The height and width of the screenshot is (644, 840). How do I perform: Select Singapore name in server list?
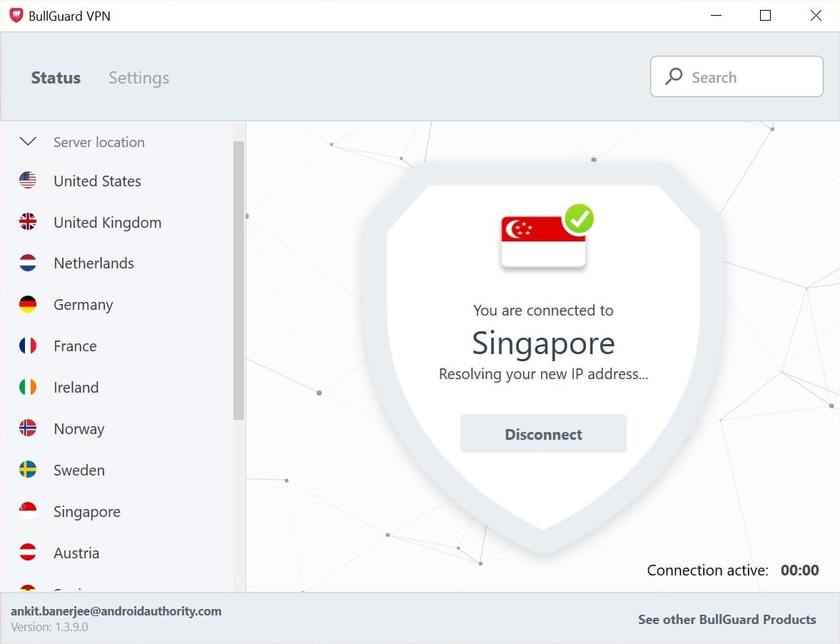(x=87, y=512)
